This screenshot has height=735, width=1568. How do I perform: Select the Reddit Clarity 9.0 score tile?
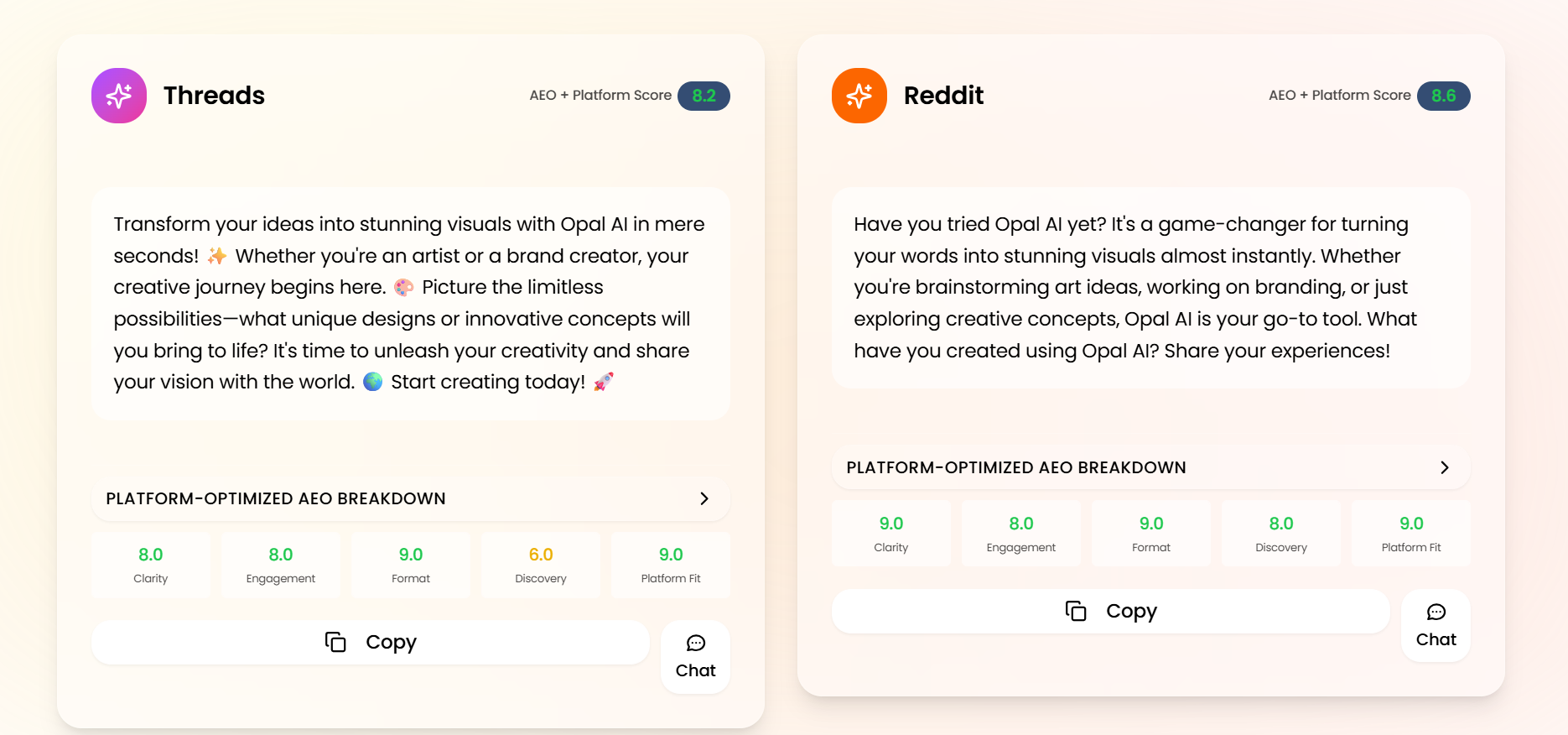coord(890,534)
